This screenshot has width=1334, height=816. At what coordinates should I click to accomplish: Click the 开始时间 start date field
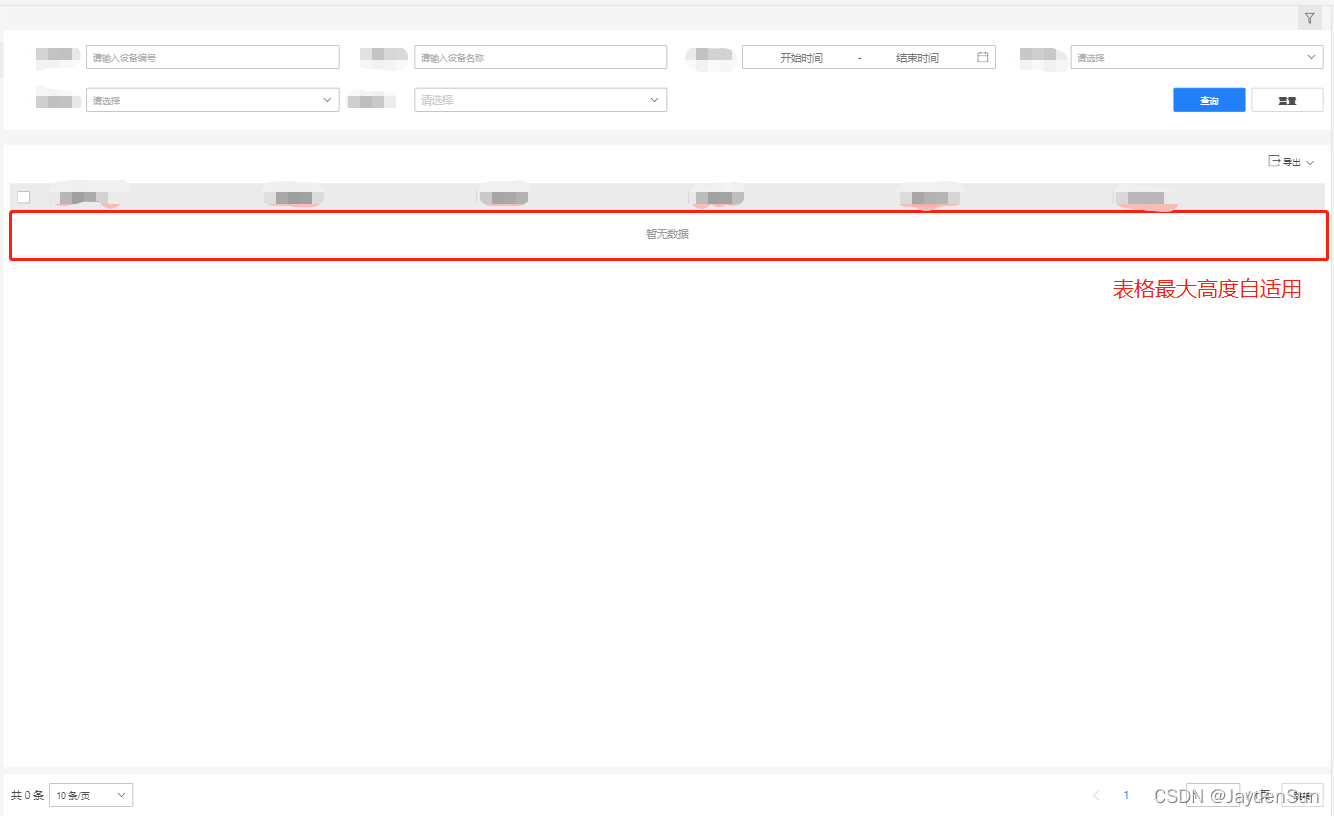(x=801, y=58)
